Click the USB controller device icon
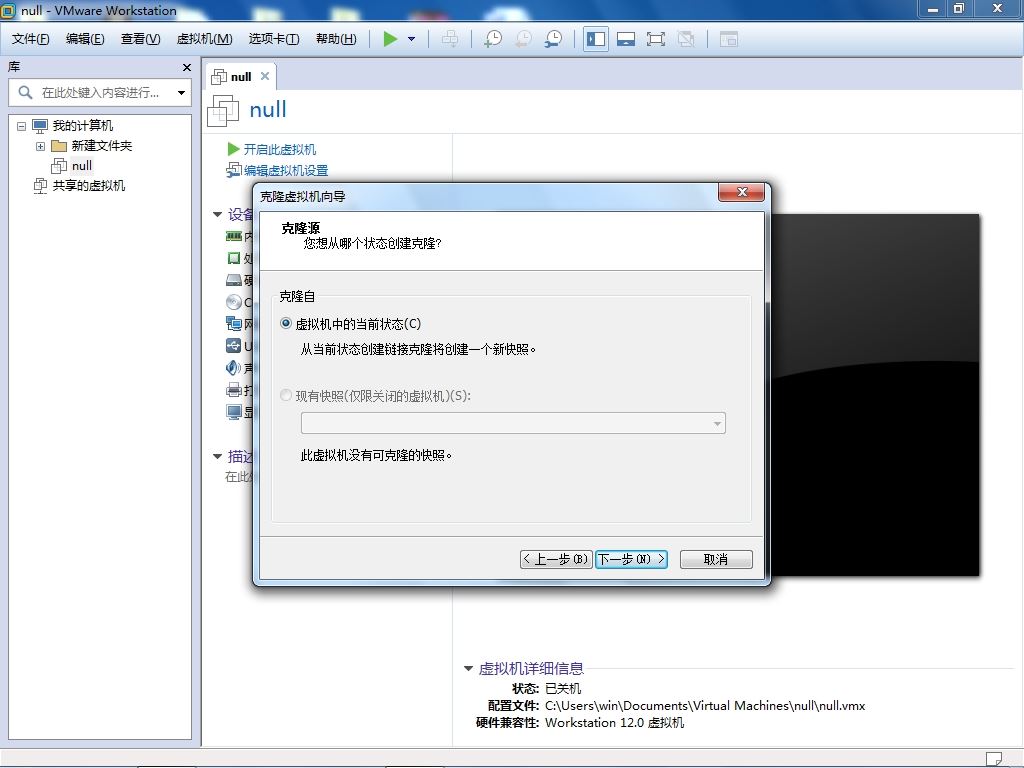This screenshot has width=1024, height=768. pos(234,345)
